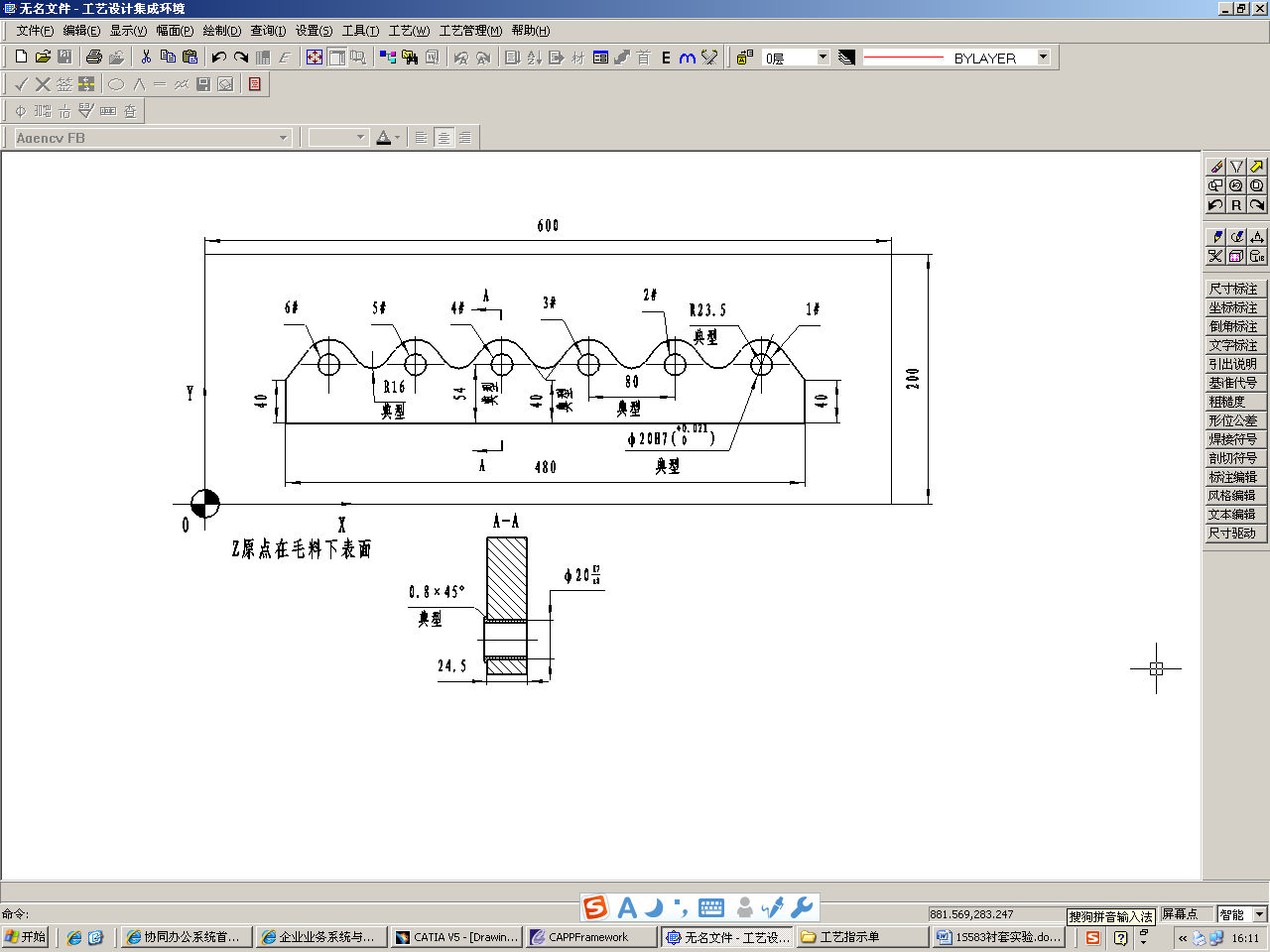
Task: Click the pink 3D box icon in right panel
Action: pos(1236,256)
